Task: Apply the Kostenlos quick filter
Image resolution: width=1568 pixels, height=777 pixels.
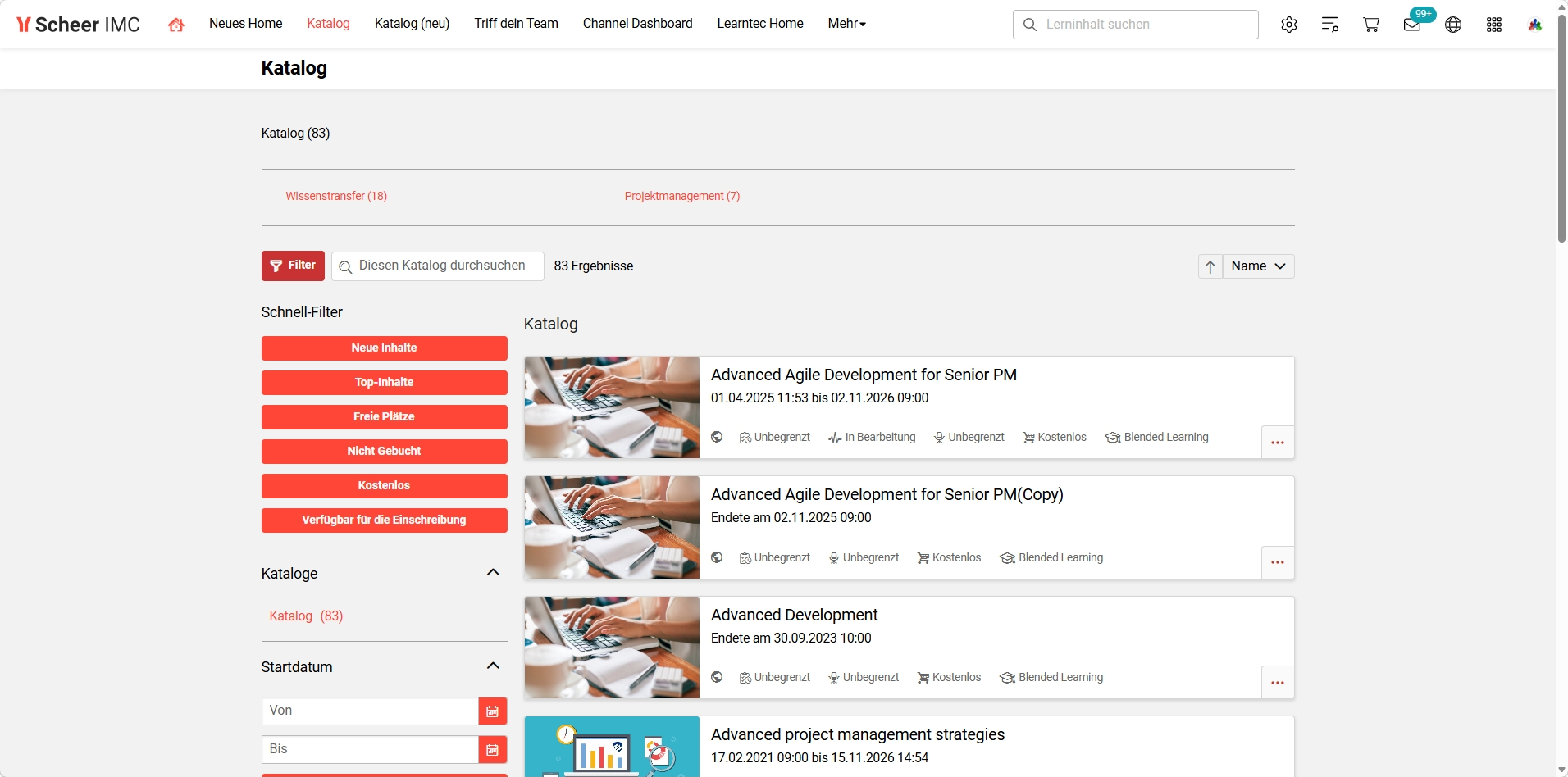Action: pos(385,486)
